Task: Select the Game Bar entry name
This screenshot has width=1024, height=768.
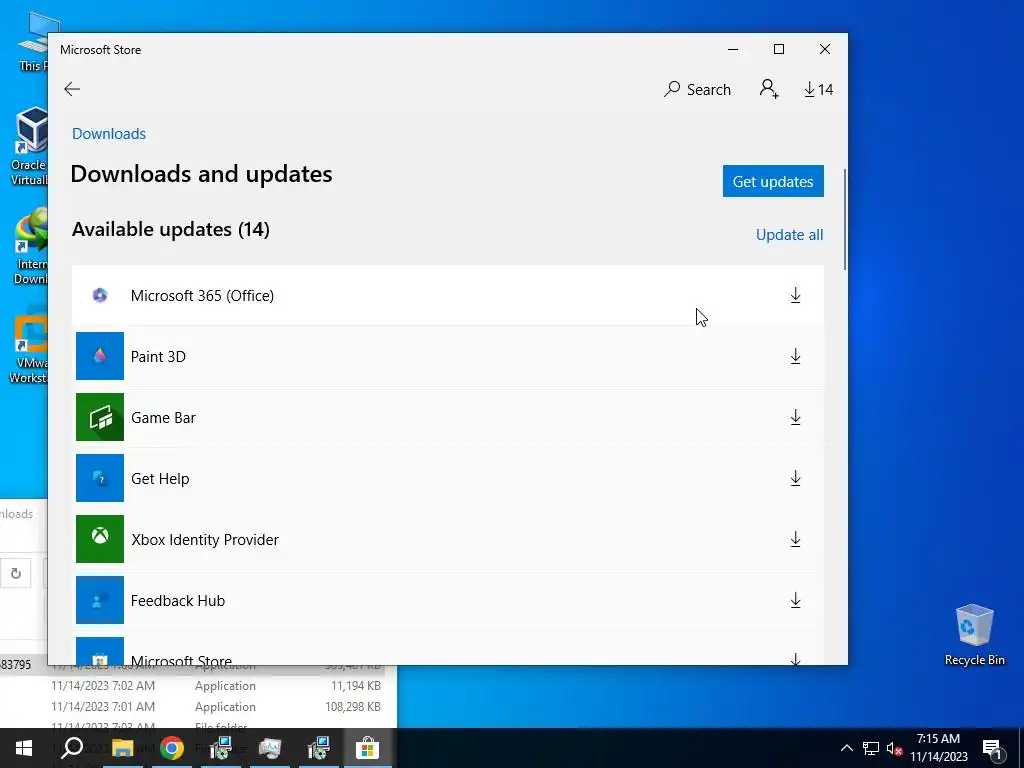Action: pos(163,417)
